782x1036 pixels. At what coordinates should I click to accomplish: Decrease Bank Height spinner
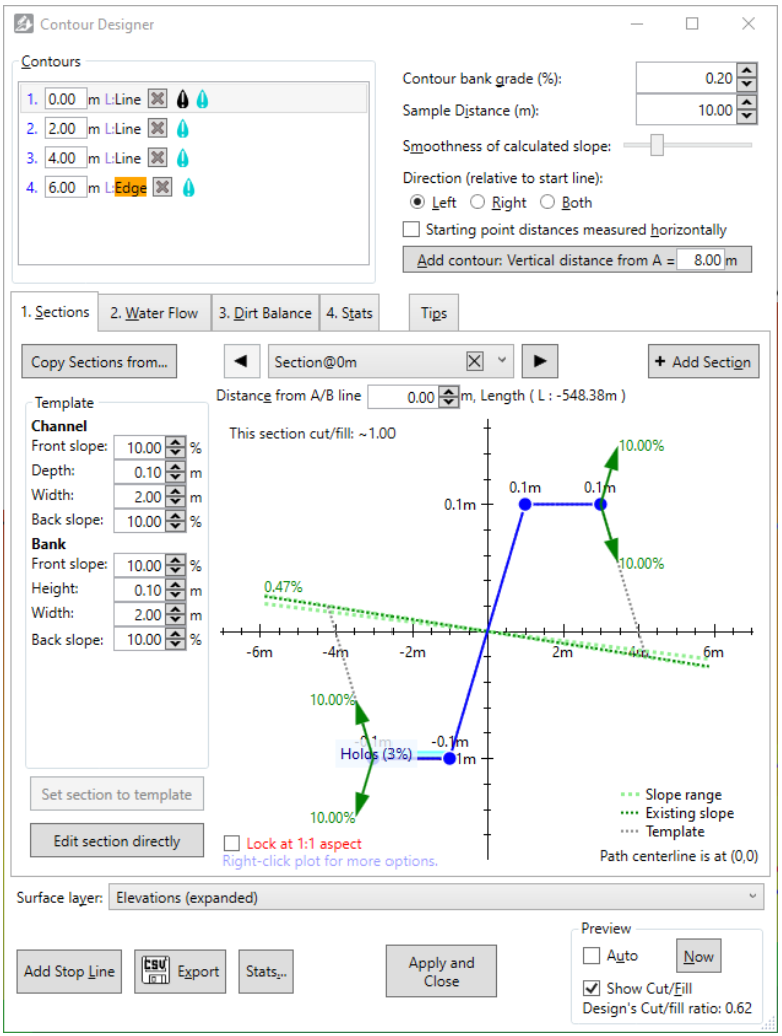pyautogui.click(x=175, y=595)
